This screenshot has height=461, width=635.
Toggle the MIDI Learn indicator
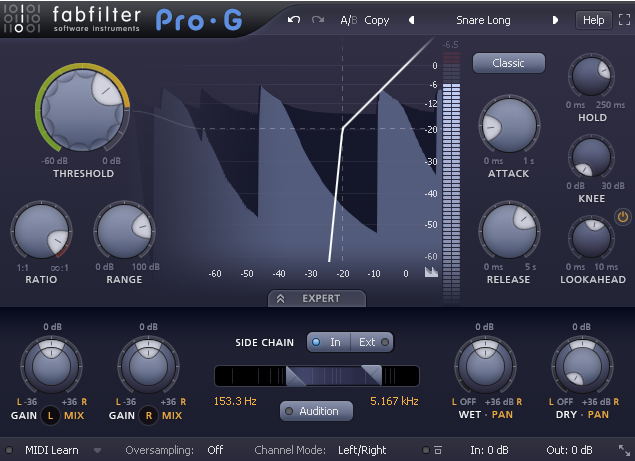pos(9,450)
